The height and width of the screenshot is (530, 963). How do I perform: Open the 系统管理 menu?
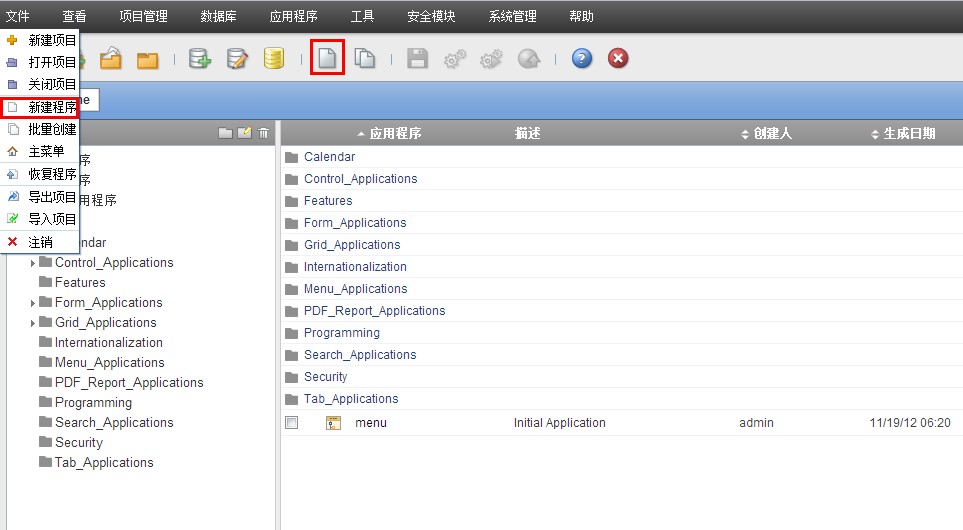pyautogui.click(x=512, y=16)
